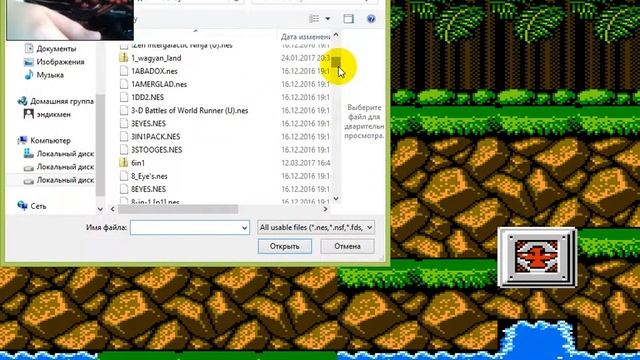Click the date 24.01.2017 of 1_wagyan_land
Image resolution: width=640 pixels, height=360 pixels.
point(305,58)
